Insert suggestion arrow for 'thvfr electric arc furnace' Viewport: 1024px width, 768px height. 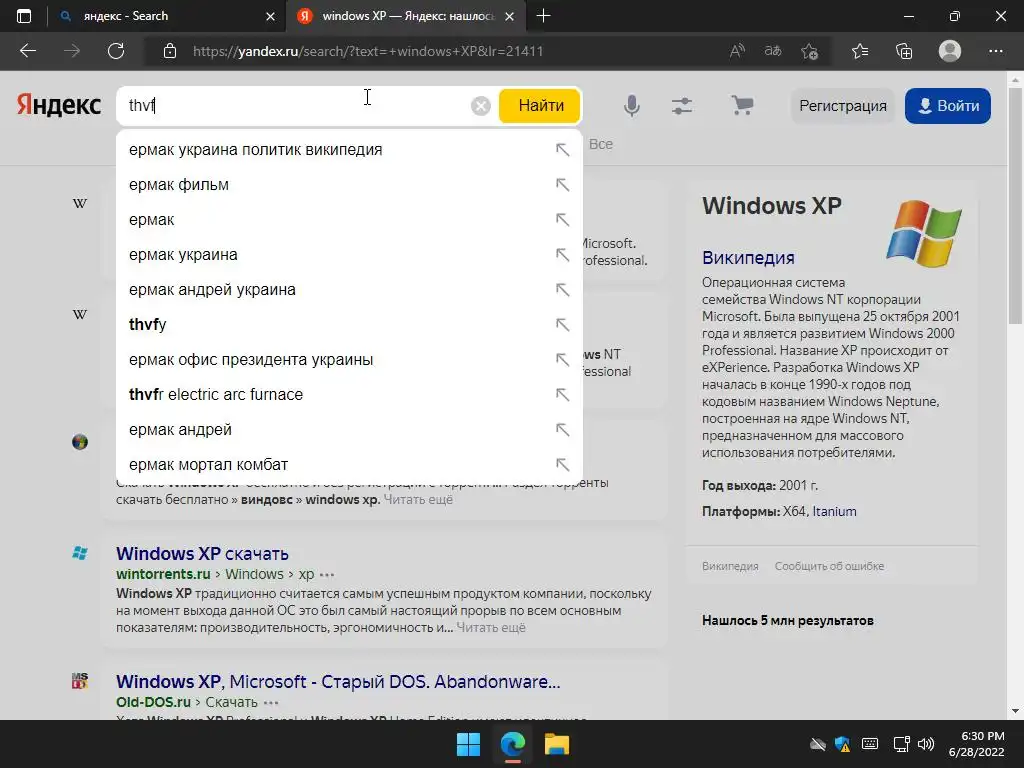[562, 394]
